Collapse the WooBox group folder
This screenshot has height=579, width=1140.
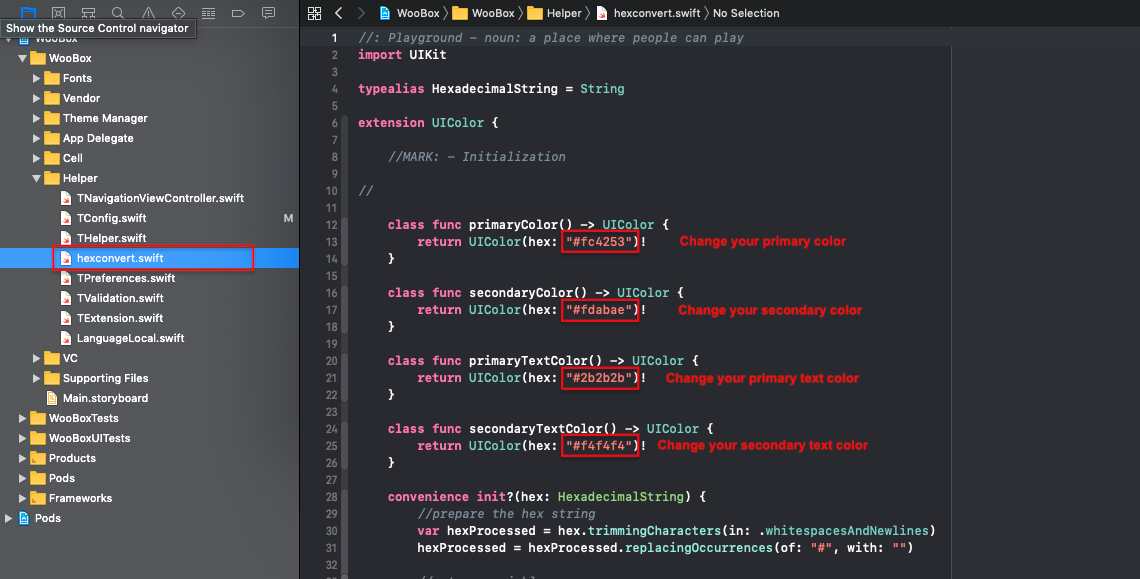(23, 58)
